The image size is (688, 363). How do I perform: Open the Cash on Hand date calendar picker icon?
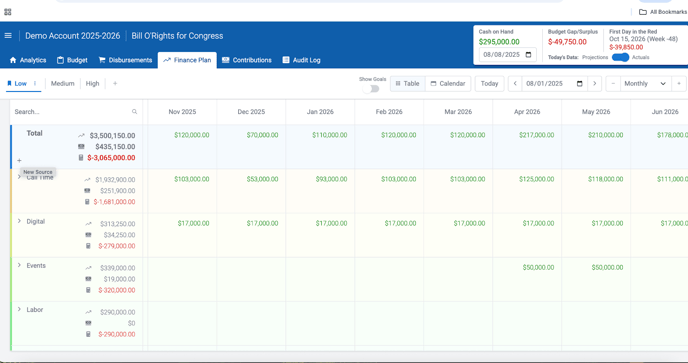528,55
